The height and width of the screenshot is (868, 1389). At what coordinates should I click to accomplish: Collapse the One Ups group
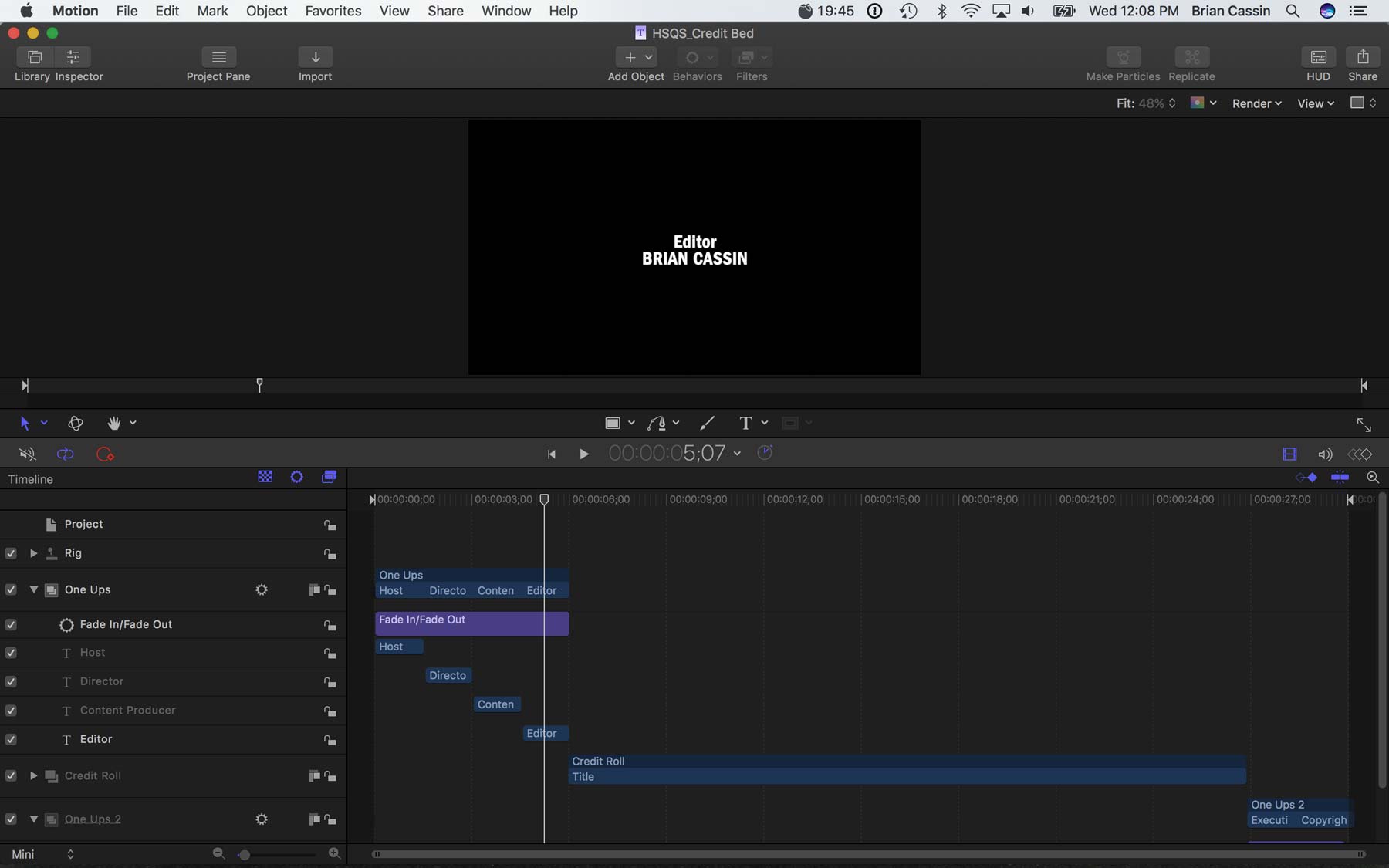pos(33,589)
